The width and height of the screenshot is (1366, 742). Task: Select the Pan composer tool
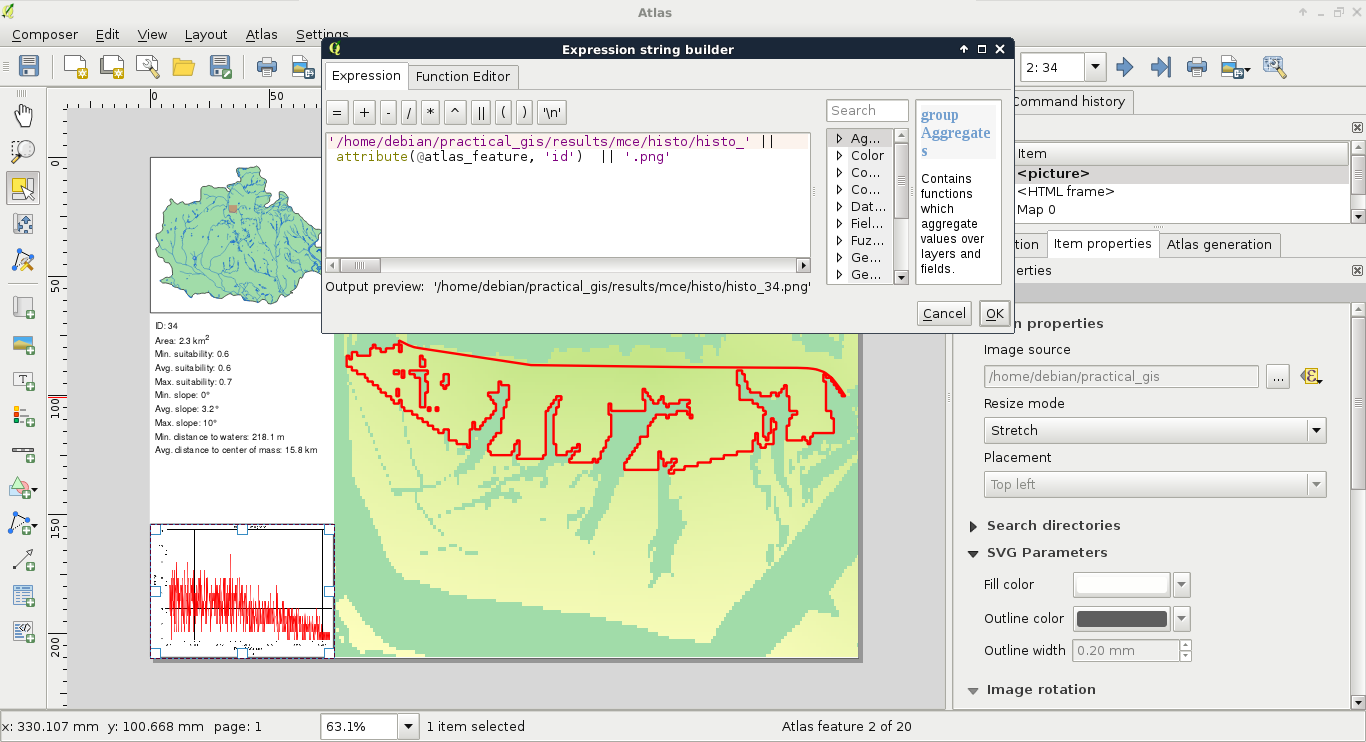pyautogui.click(x=23, y=115)
